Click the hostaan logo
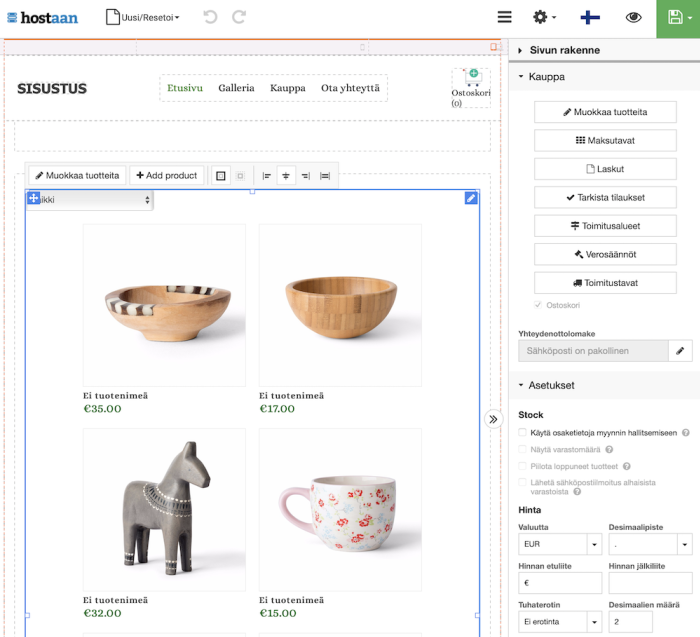The image size is (700, 637). [43, 18]
